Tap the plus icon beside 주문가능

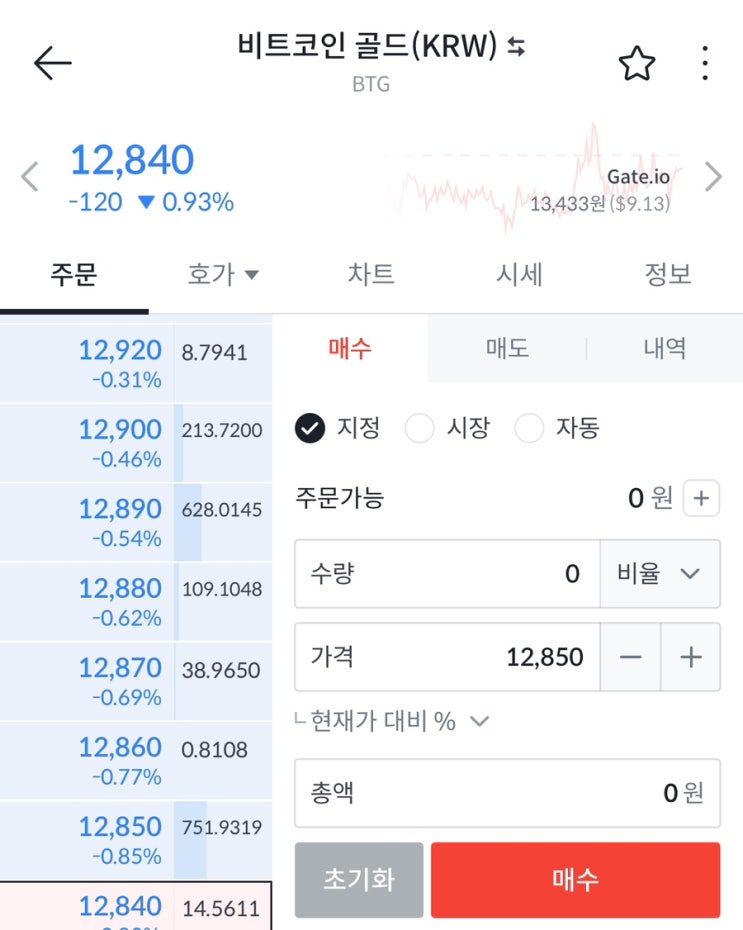(x=701, y=498)
